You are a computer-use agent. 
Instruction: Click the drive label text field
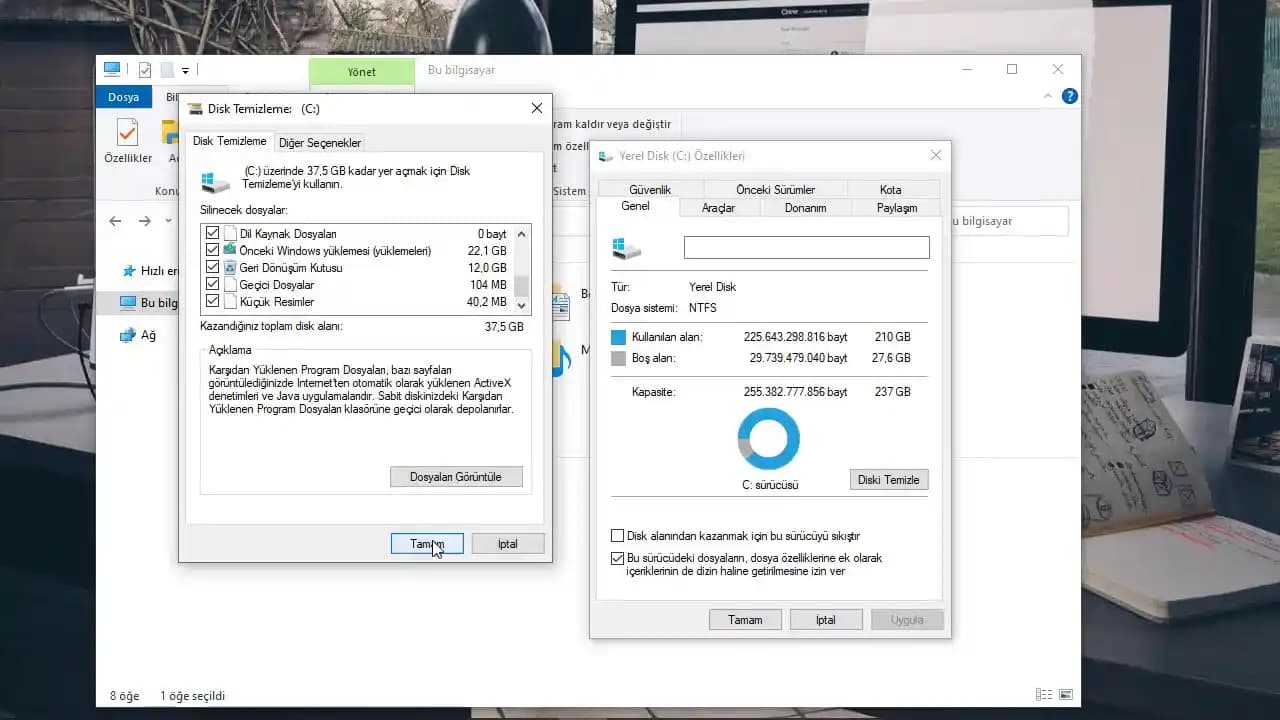click(x=806, y=247)
